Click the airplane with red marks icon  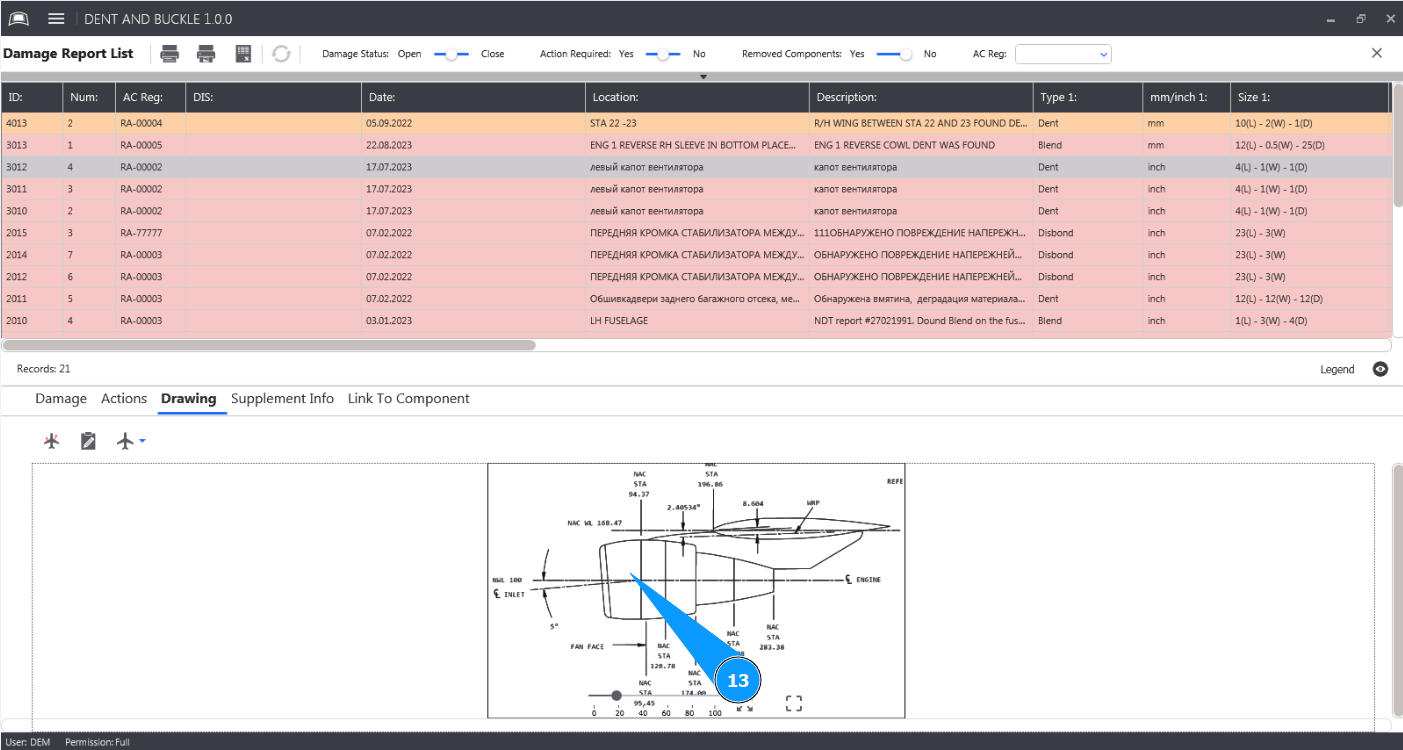coord(52,441)
